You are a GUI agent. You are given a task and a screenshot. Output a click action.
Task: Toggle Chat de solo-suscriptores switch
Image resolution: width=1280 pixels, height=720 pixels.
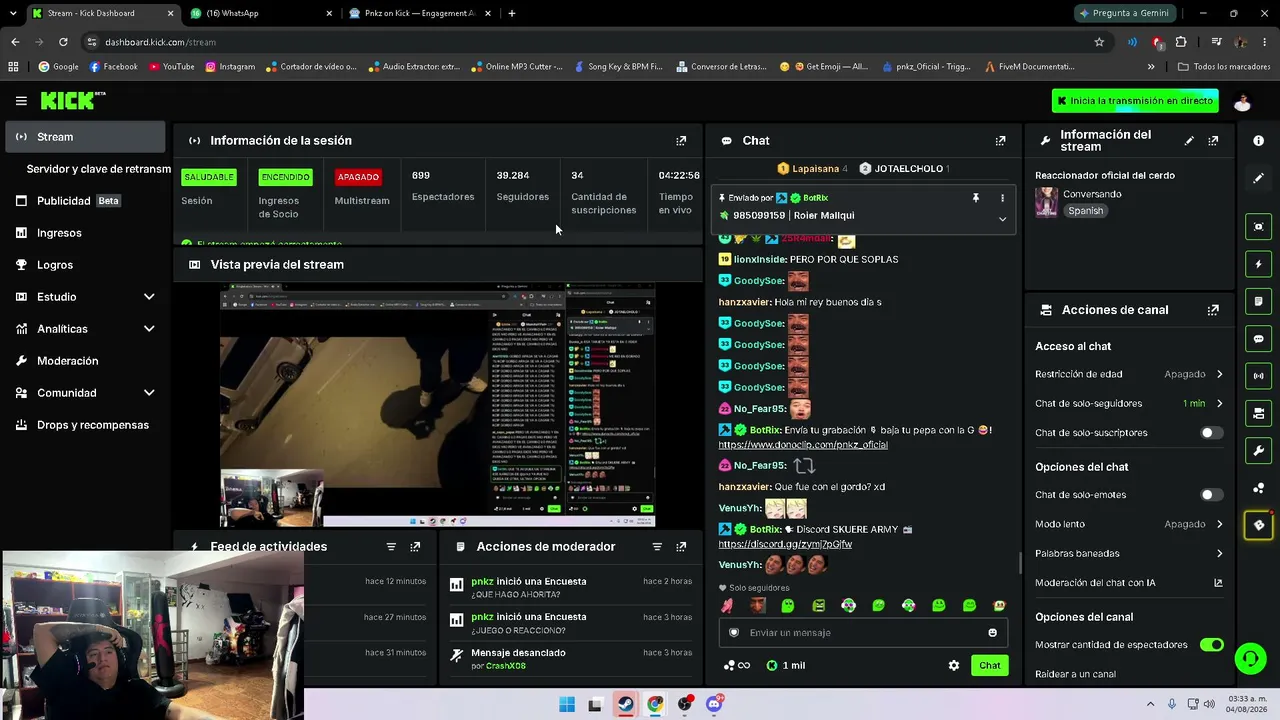[1211, 433]
